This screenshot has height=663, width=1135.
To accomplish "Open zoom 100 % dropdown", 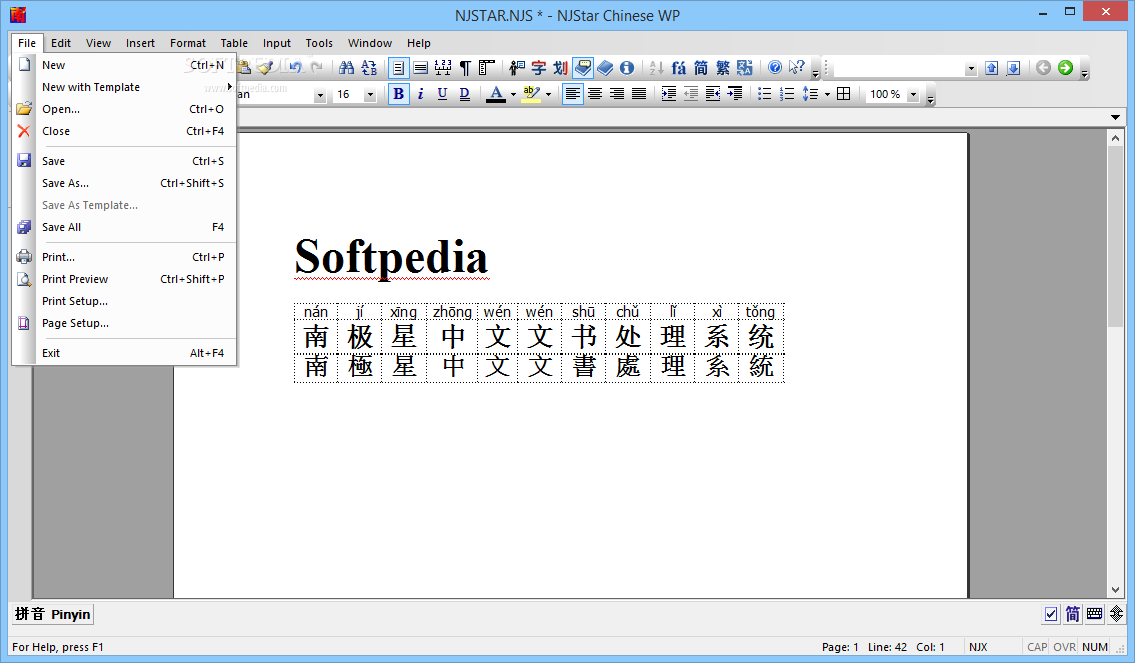I will 913,95.
